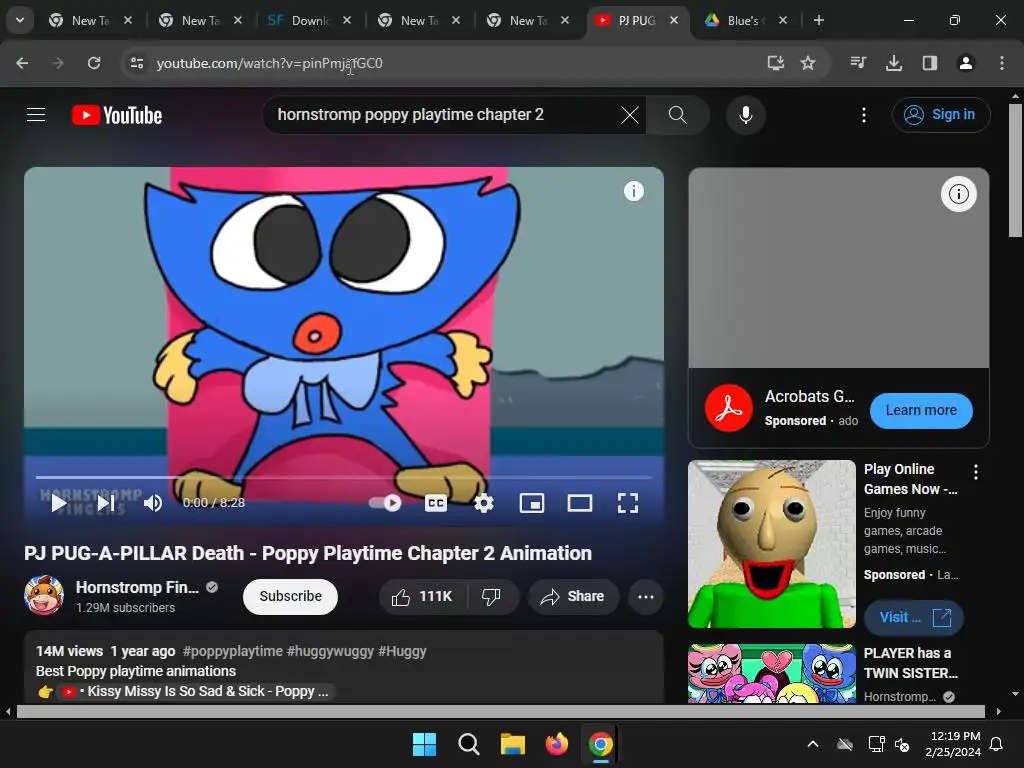Screen dimensions: 1024x768
Task: Click the page vertical scrollbar
Action: [1015, 170]
